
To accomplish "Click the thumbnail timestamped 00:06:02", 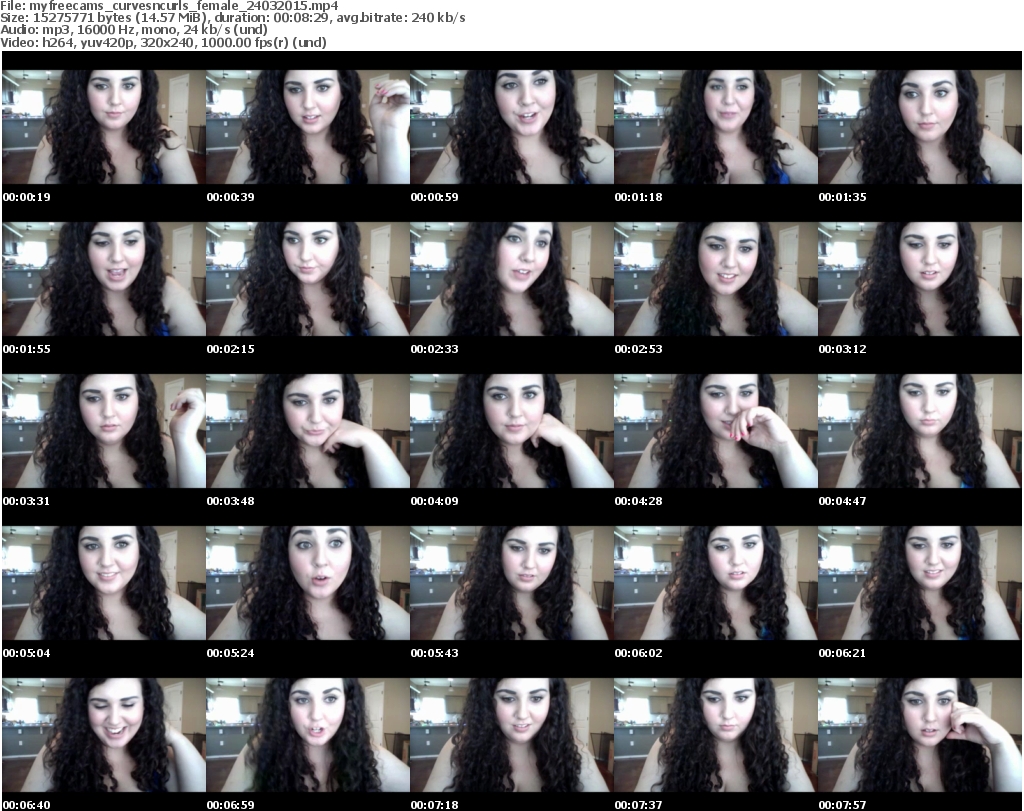I will tap(716, 583).
